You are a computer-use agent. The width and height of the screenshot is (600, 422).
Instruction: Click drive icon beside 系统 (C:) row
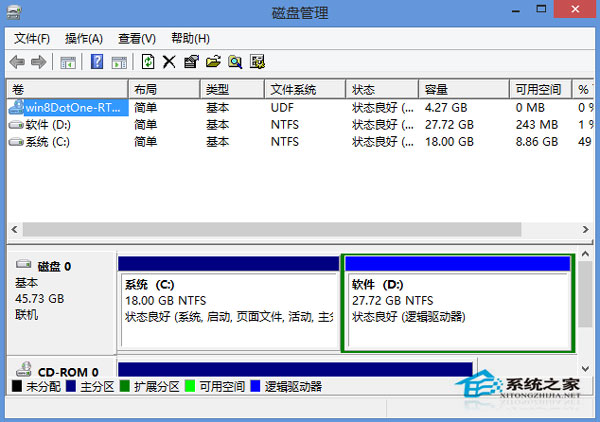coord(16,142)
